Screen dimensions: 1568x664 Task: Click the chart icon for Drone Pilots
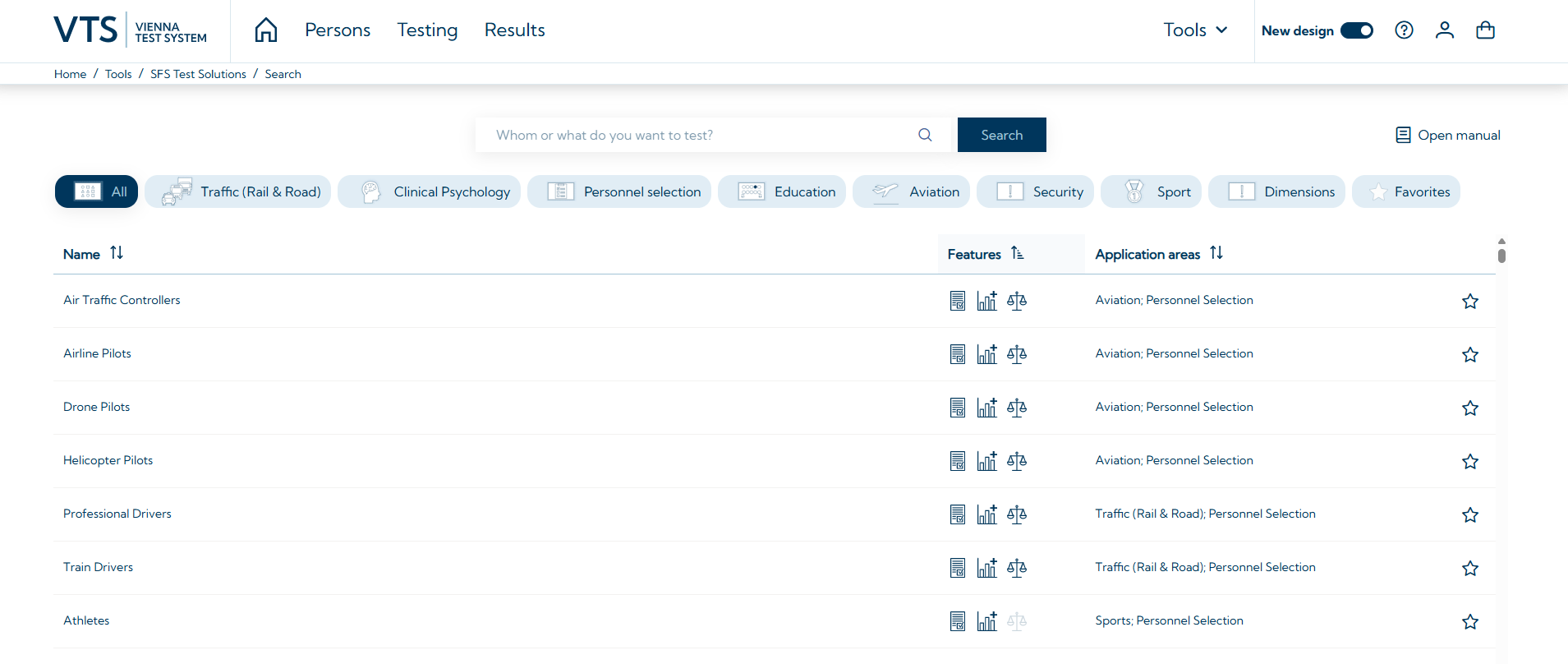coord(986,408)
